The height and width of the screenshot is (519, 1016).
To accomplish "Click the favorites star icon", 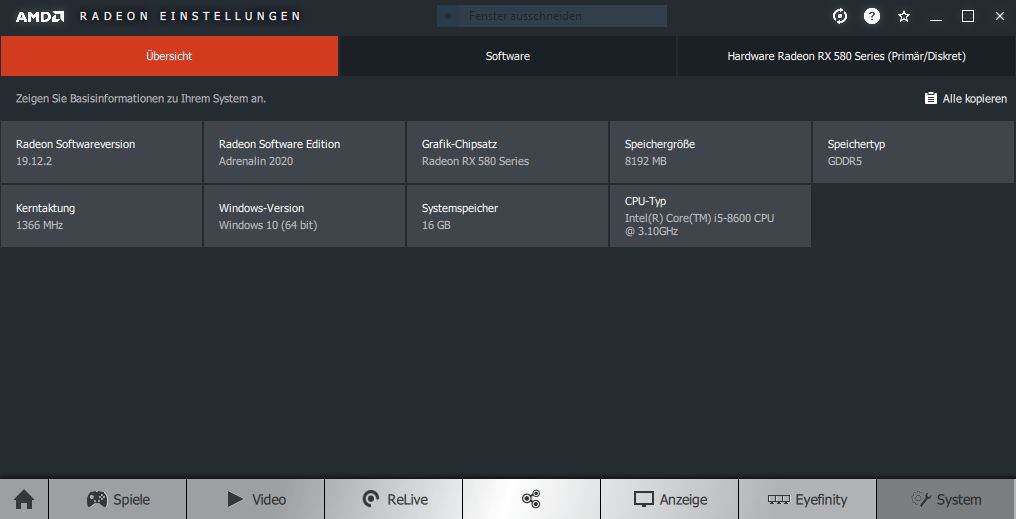I will [x=904, y=16].
